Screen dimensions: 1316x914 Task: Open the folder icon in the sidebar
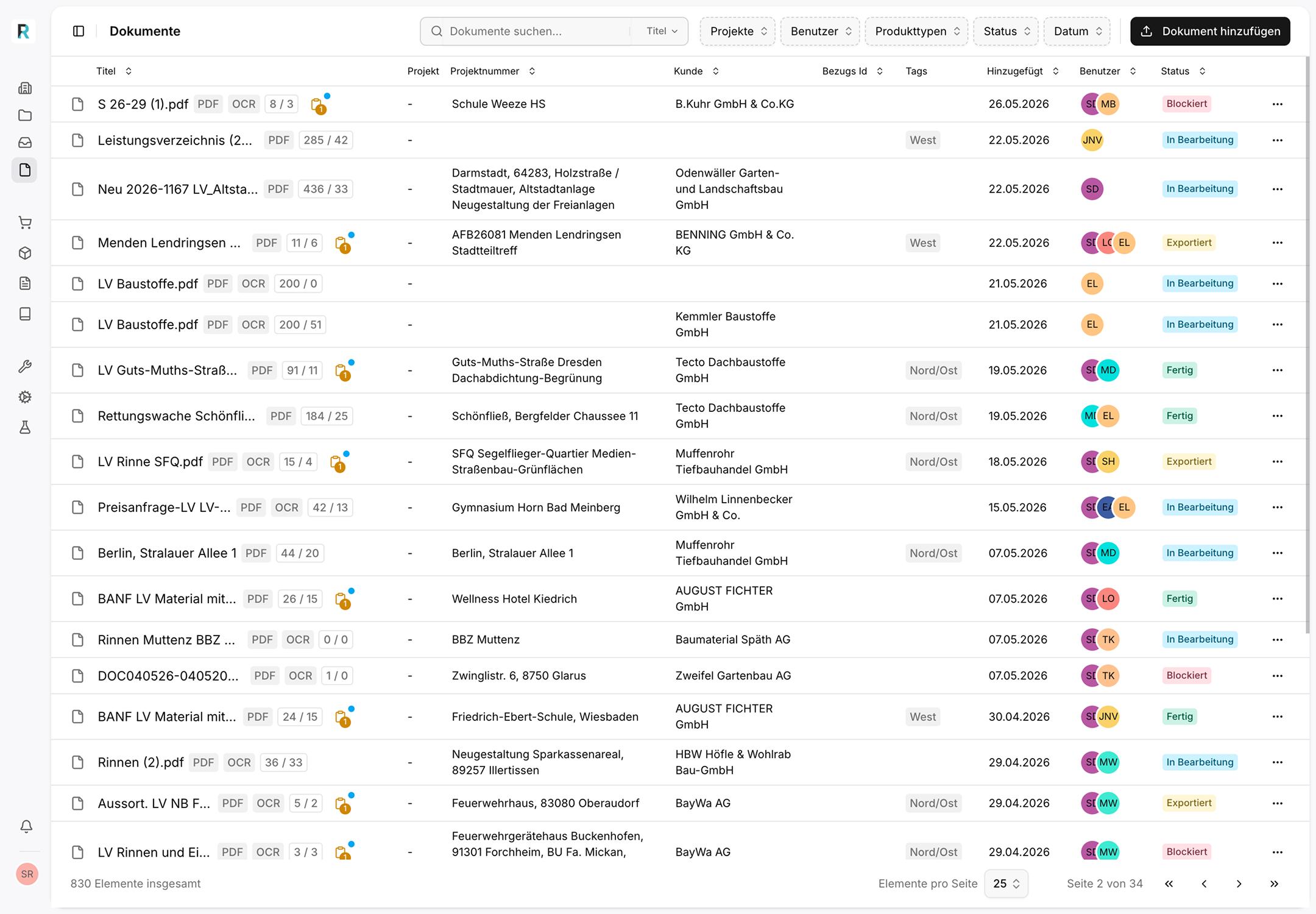(25, 115)
